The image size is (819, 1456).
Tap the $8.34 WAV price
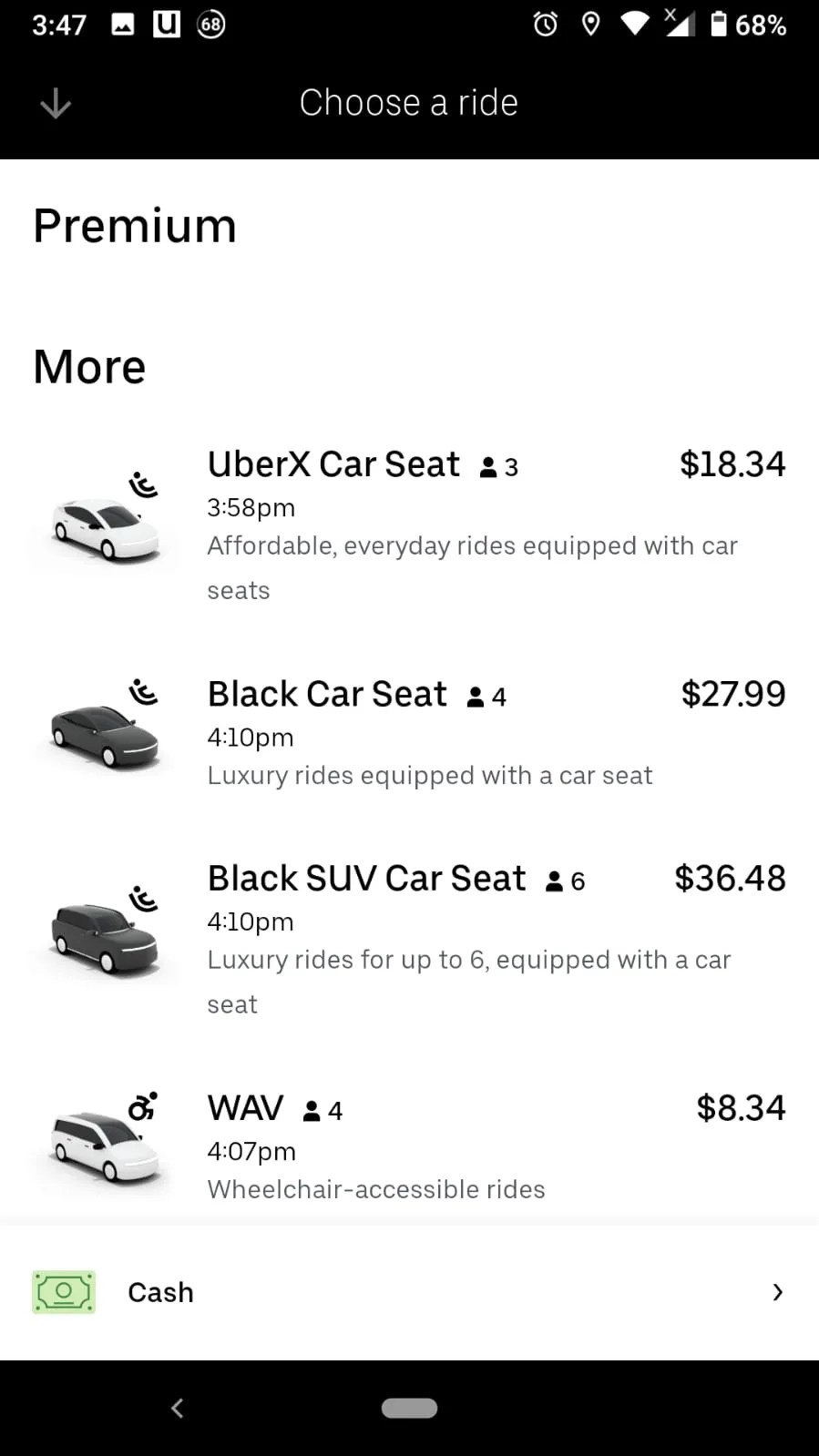coord(740,1108)
